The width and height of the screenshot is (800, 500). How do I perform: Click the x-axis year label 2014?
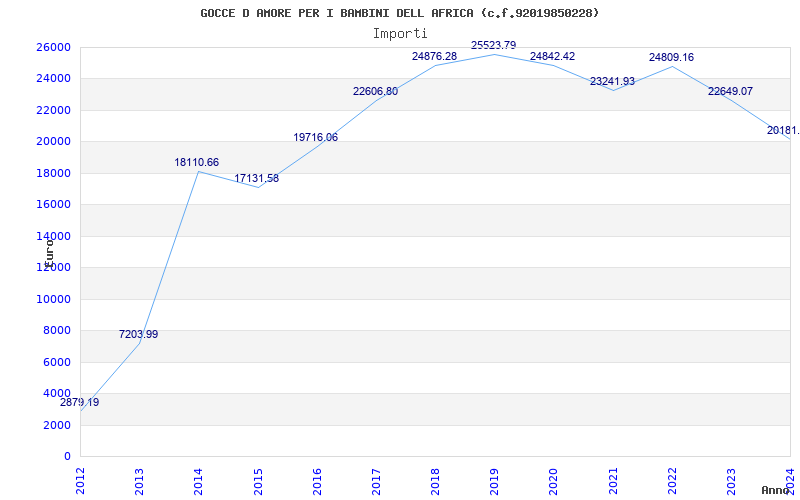coord(198,481)
